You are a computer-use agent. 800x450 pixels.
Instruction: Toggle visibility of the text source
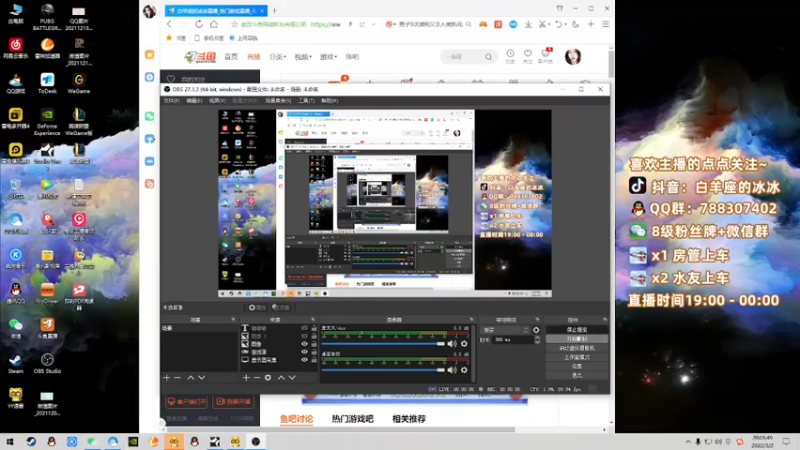coord(305,328)
